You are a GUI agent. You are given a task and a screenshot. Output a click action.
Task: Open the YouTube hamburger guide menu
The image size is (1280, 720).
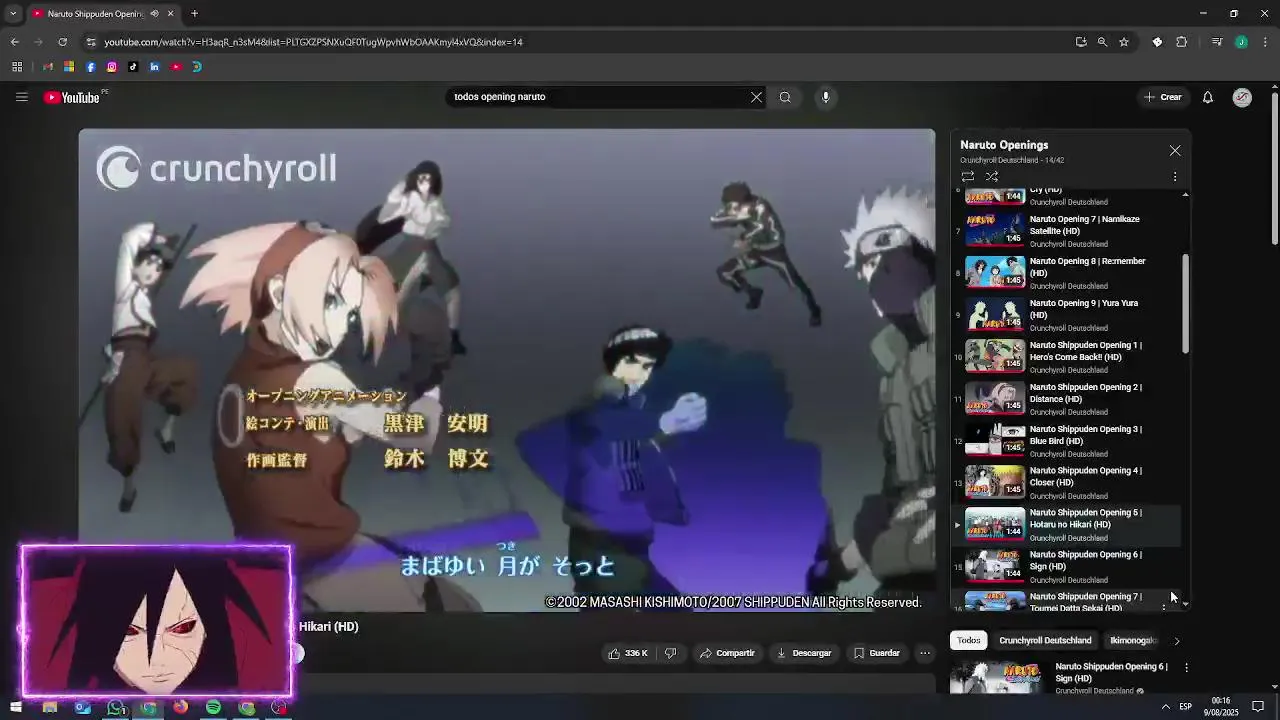pos(21,97)
